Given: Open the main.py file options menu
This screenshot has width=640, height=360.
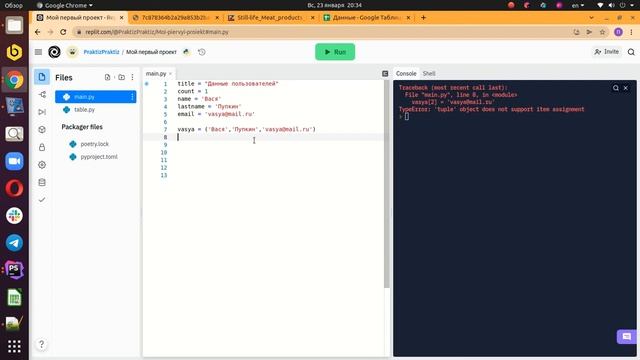Looking at the screenshot, I should 132,97.
